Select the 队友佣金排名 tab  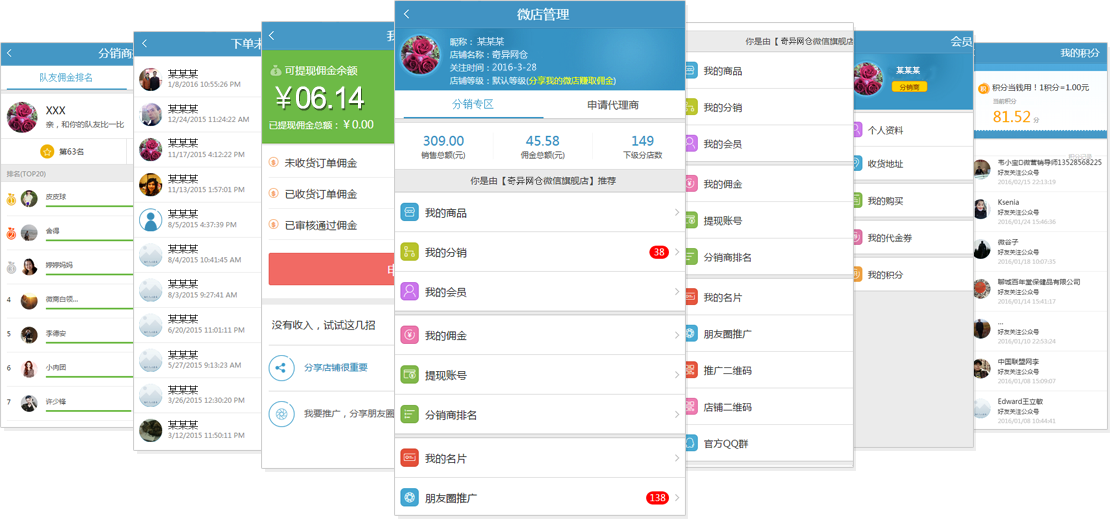[x=66, y=78]
